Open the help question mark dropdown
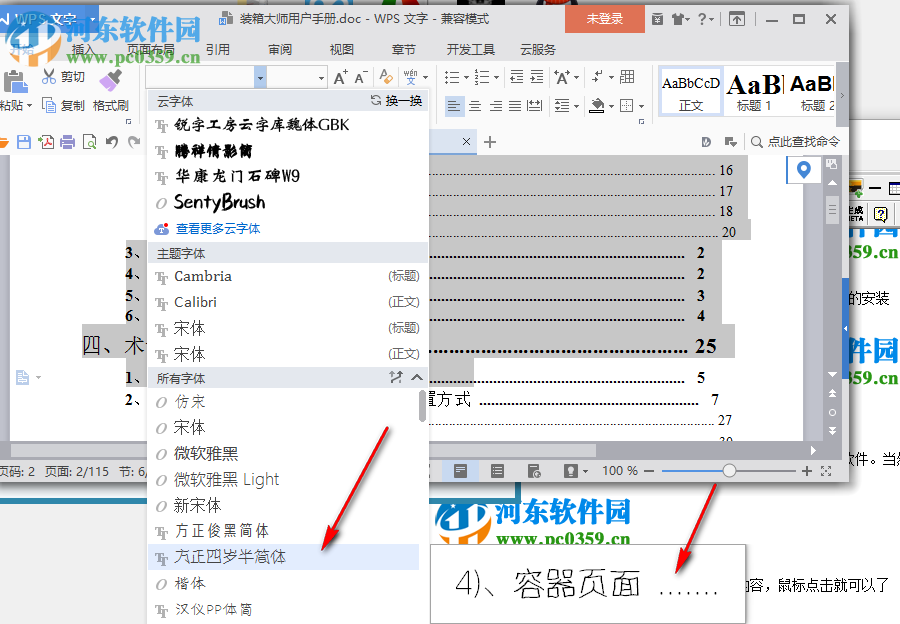 pos(705,20)
